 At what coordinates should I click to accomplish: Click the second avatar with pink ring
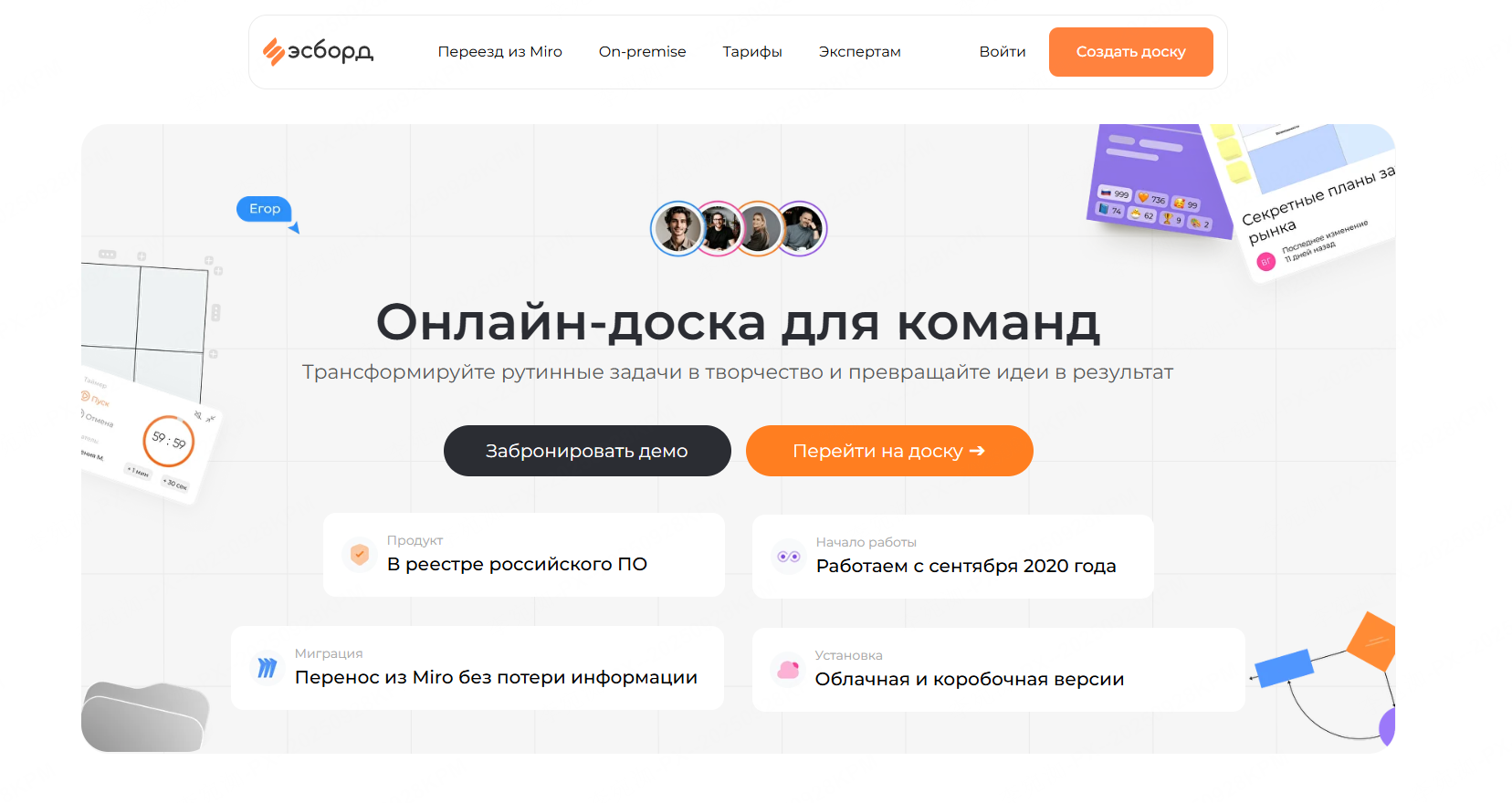click(721, 229)
